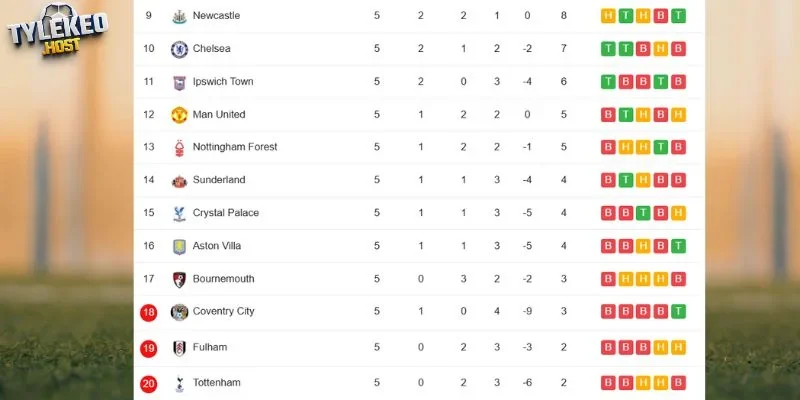Click the Aston Villa club crest
The height and width of the screenshot is (400, 800).
click(x=179, y=246)
